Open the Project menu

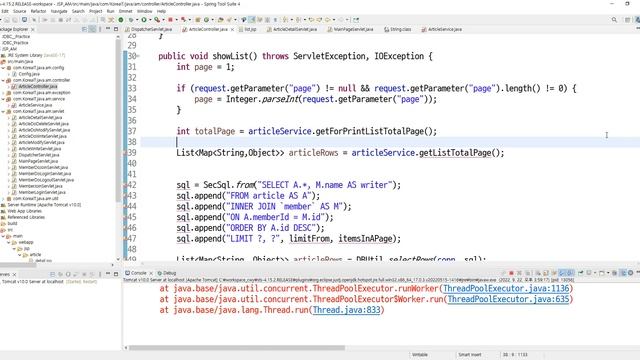(x=96, y=11)
